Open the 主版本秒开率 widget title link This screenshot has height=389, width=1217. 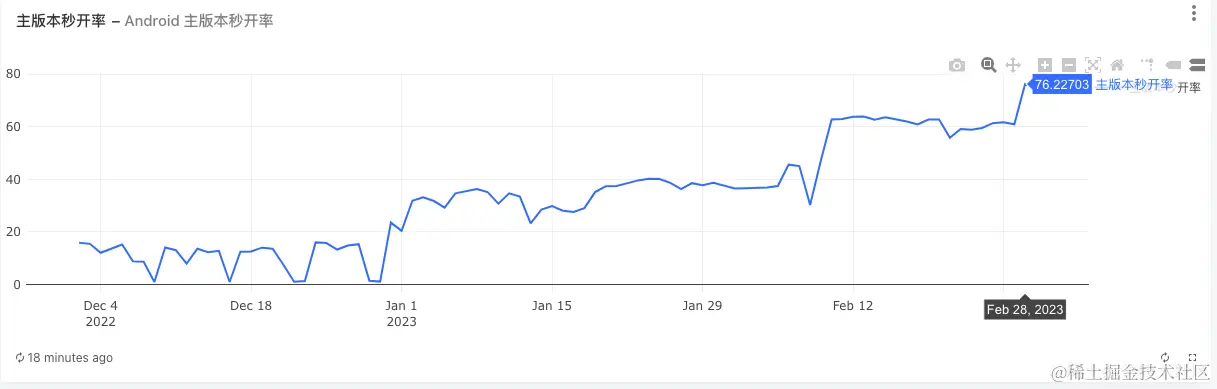tap(61, 21)
